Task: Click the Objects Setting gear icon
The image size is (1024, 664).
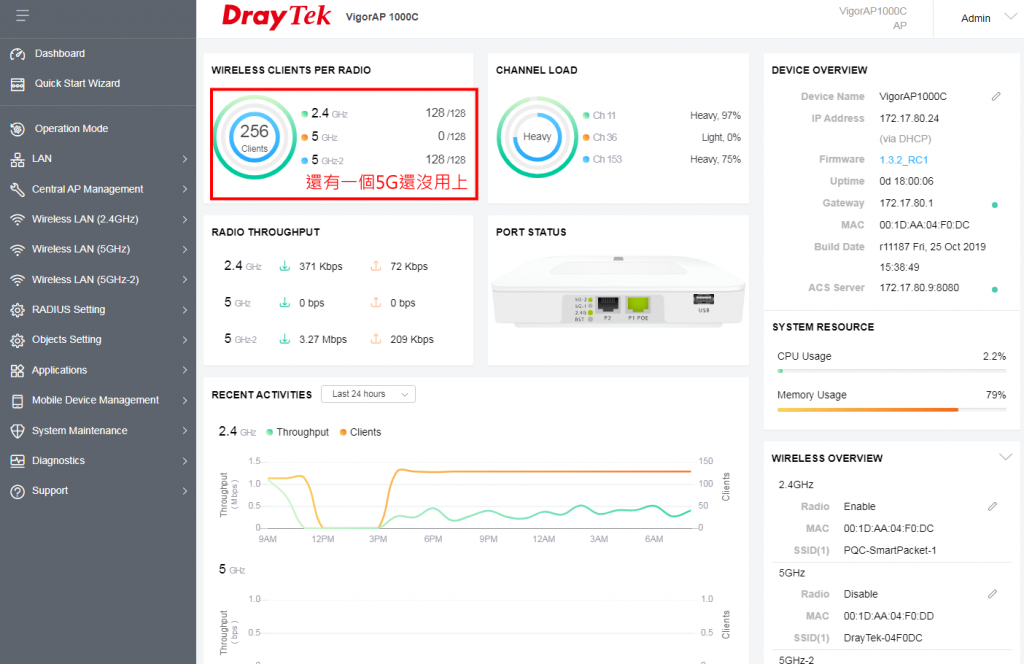Action: tap(18, 340)
